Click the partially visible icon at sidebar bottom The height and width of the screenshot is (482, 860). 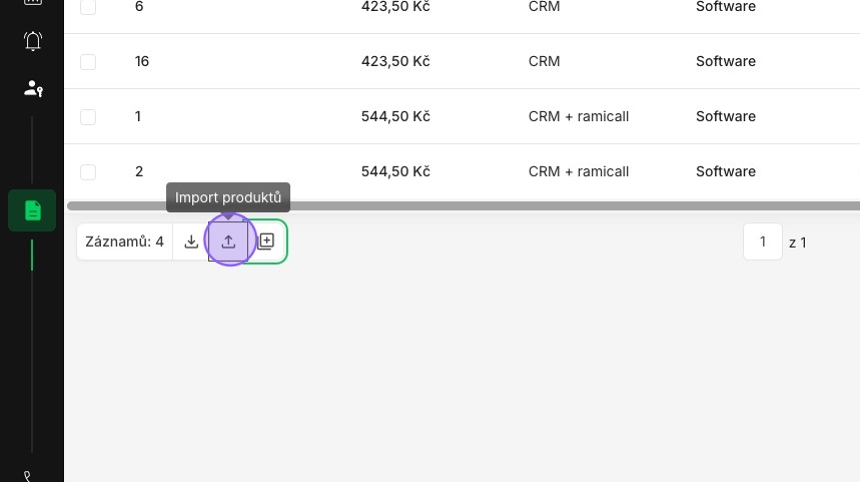click(27, 476)
